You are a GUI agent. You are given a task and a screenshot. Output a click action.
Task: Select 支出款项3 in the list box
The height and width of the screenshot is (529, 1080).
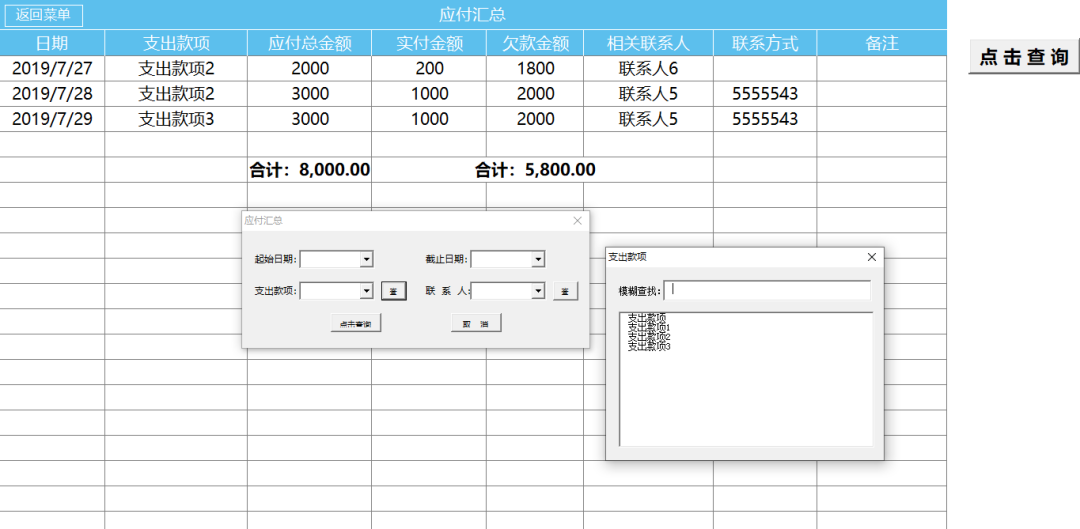click(x=649, y=347)
